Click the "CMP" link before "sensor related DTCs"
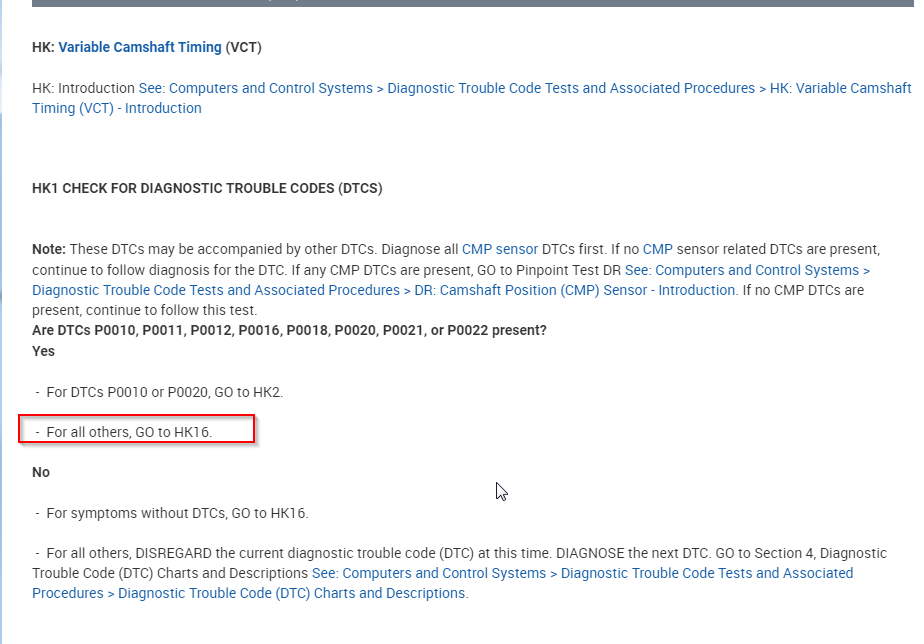 [x=657, y=249]
